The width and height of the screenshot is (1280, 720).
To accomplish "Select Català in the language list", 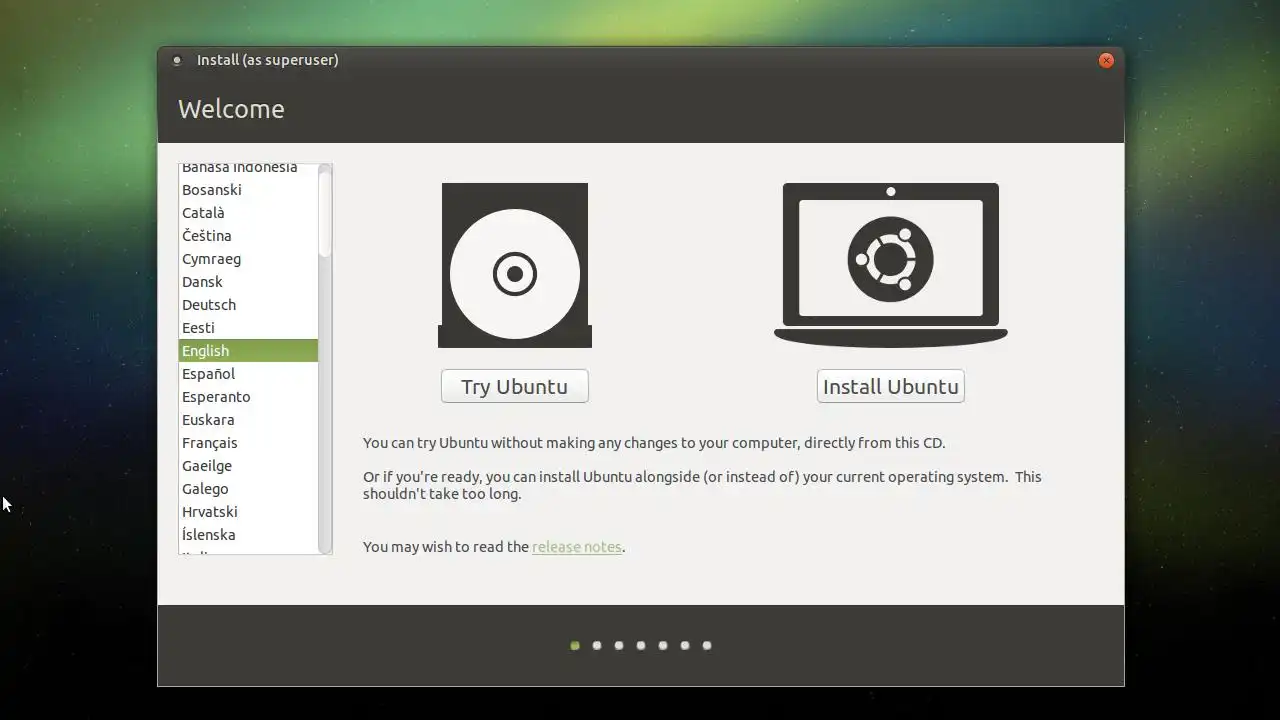I will 248,213.
